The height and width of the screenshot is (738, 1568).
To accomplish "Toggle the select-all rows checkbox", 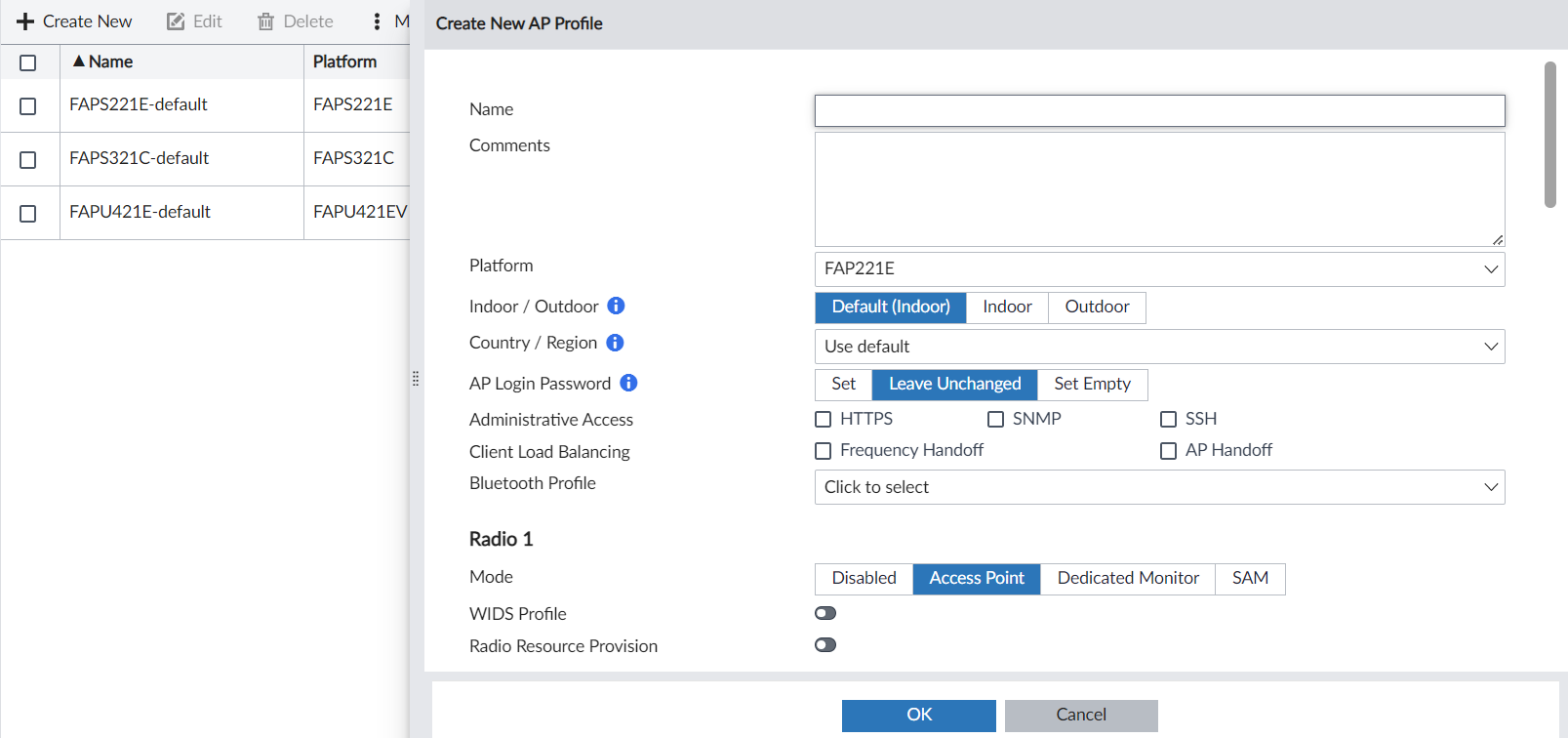I will point(28,62).
